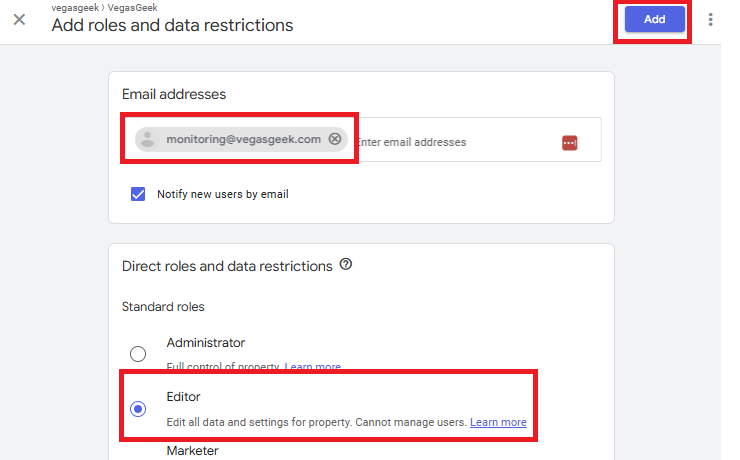
Task: Uncheck Notify new users by email
Action: (139, 194)
